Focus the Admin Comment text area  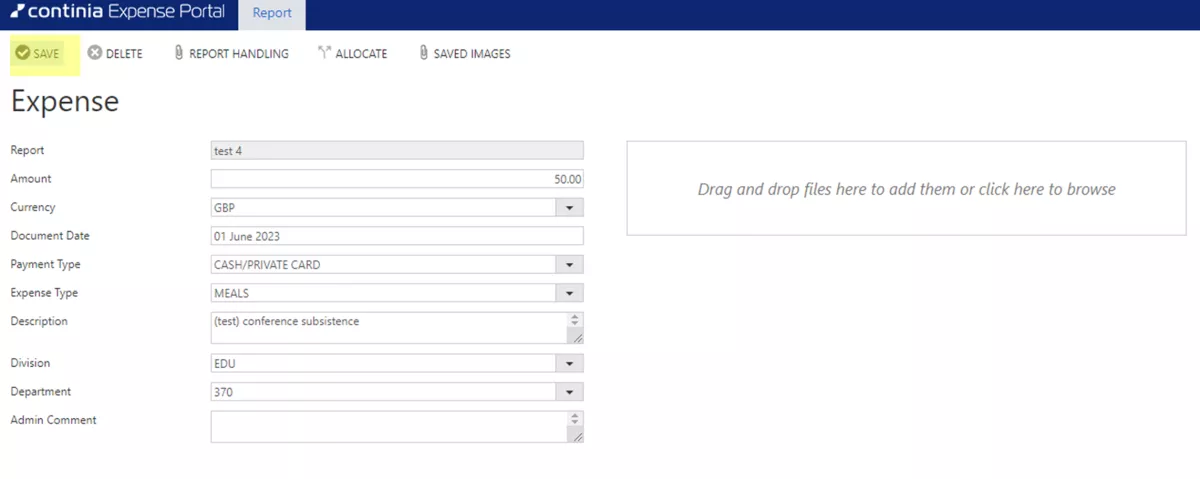click(x=388, y=426)
